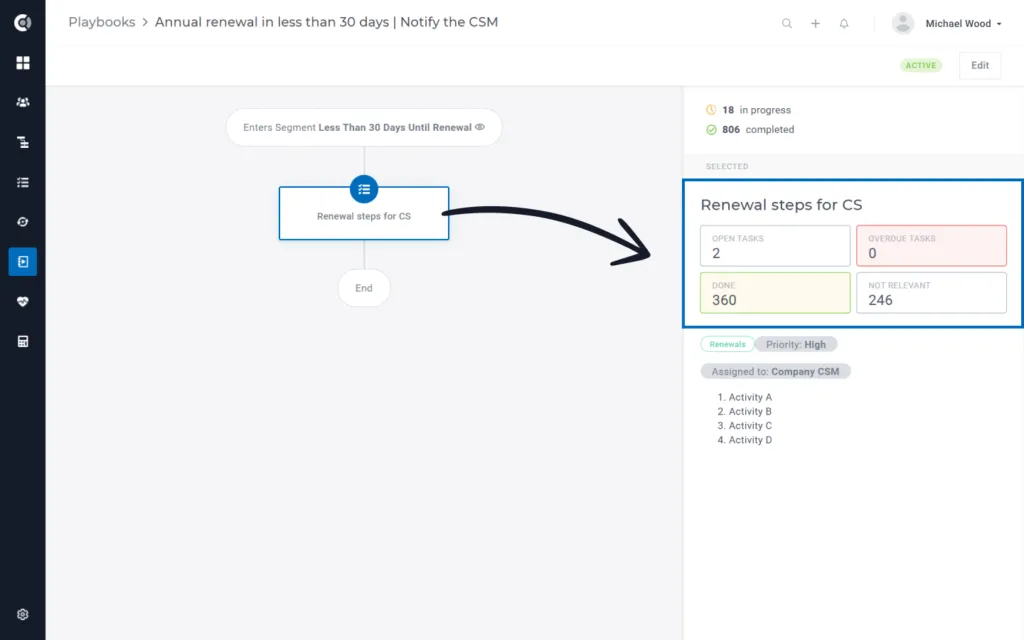Click the Priority: High tag
This screenshot has height=640, width=1024.
[x=796, y=344]
